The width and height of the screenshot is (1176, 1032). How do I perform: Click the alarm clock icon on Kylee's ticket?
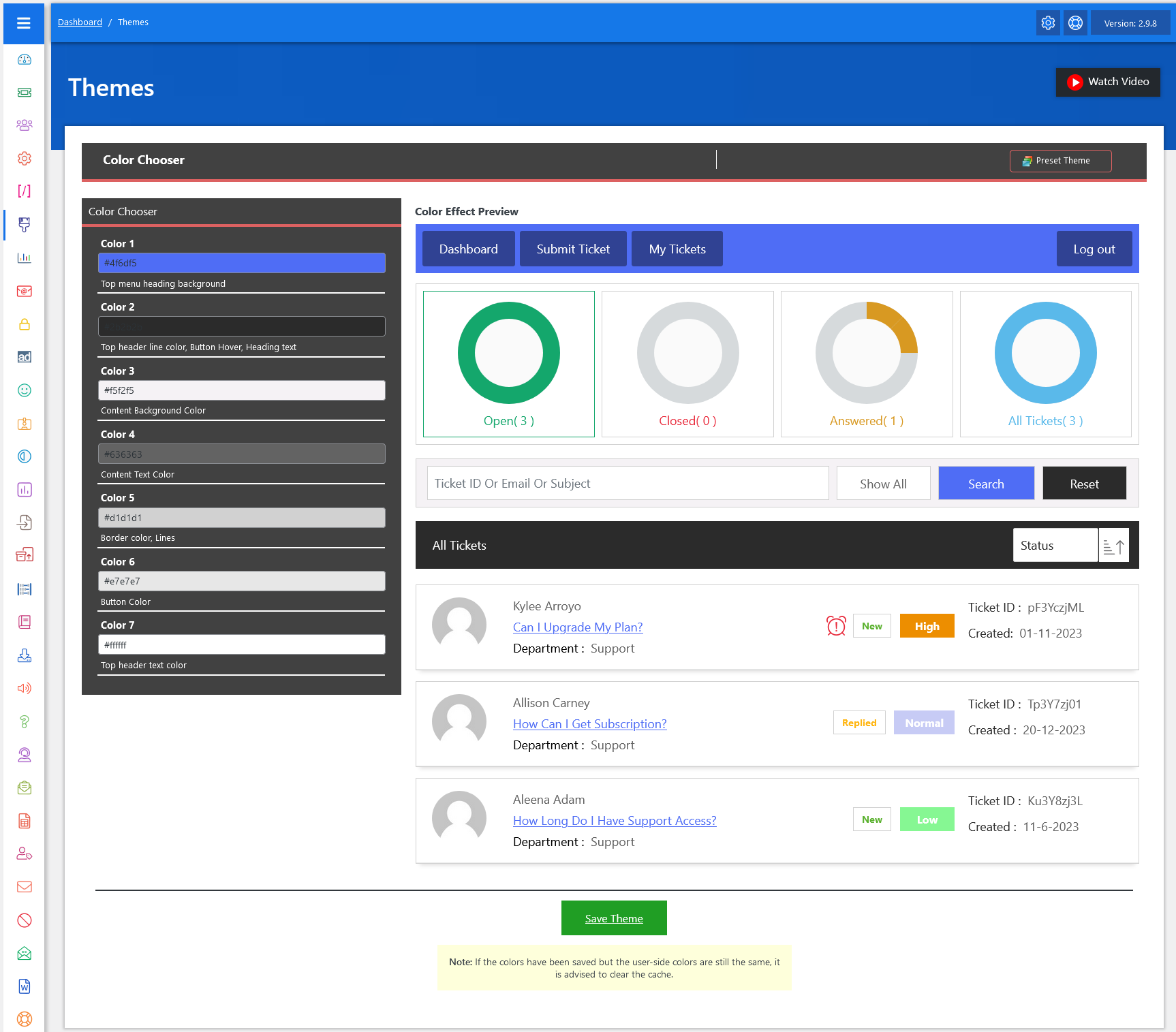click(836, 626)
